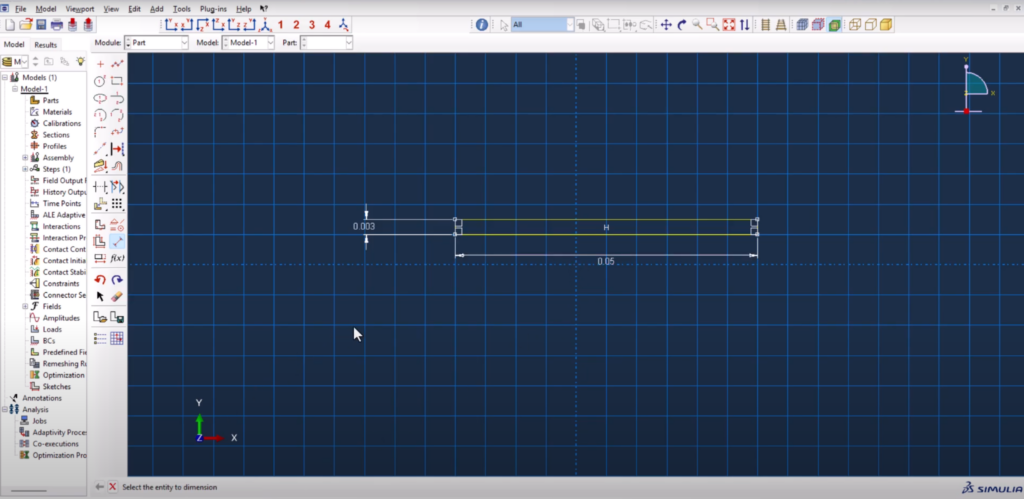Toggle the lightbulb icon in model tree

80,61
